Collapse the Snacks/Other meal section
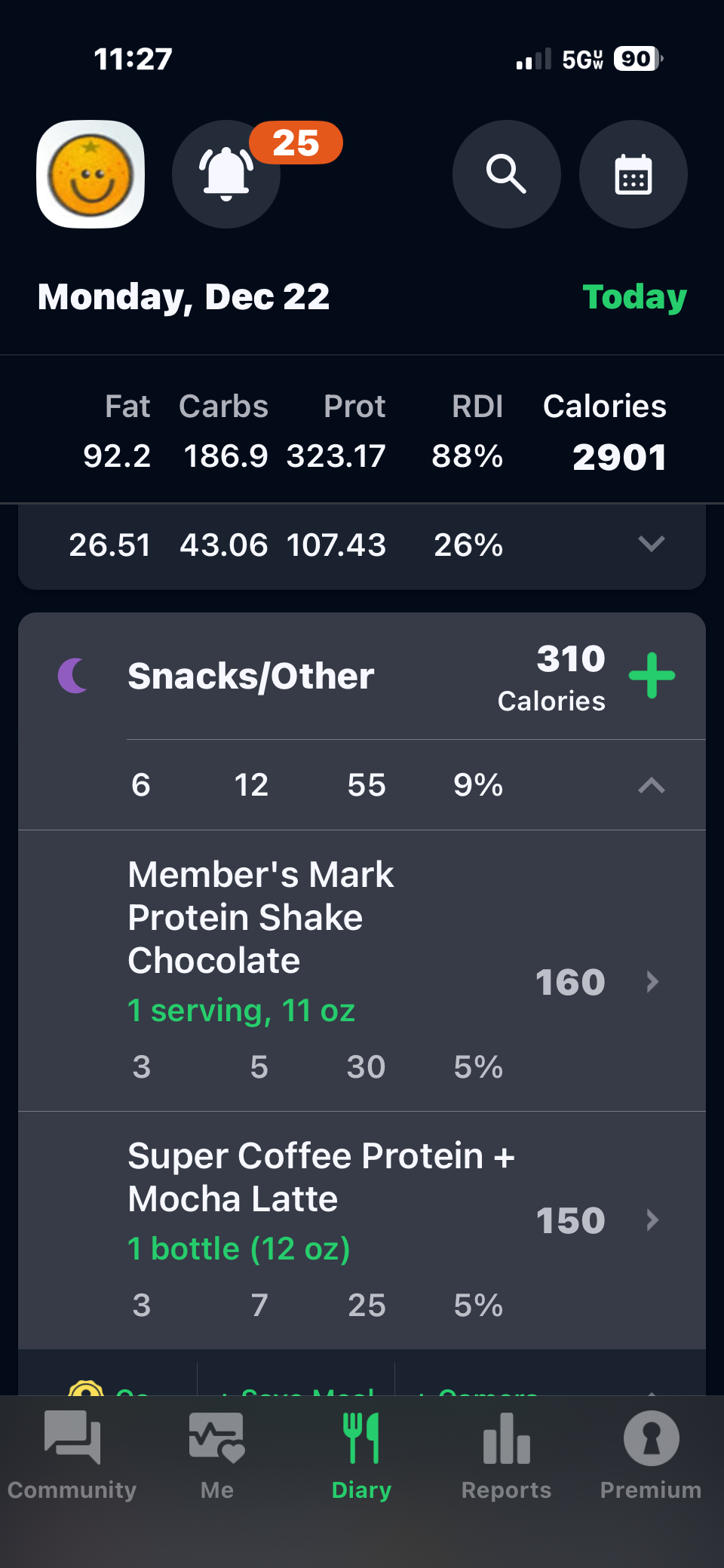This screenshot has width=724, height=1568. (652, 786)
